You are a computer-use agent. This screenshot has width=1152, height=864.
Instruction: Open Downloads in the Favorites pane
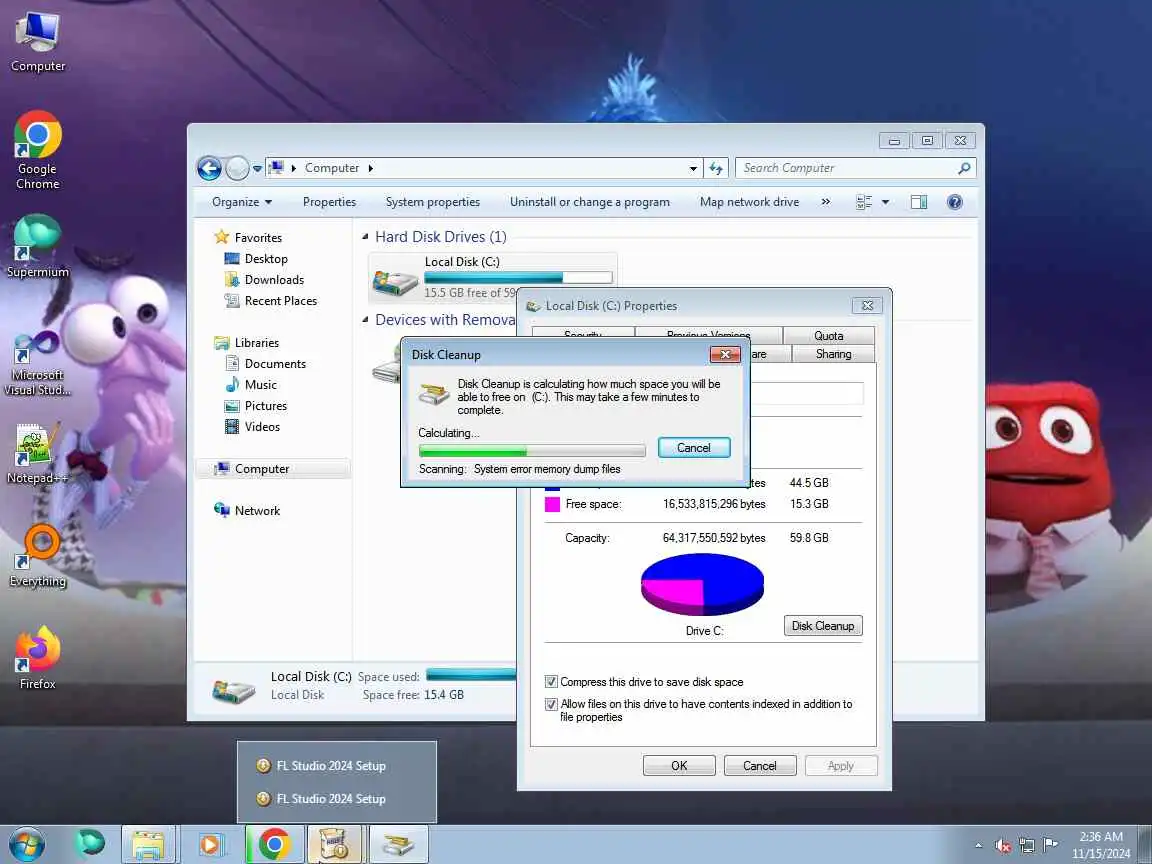(x=274, y=280)
